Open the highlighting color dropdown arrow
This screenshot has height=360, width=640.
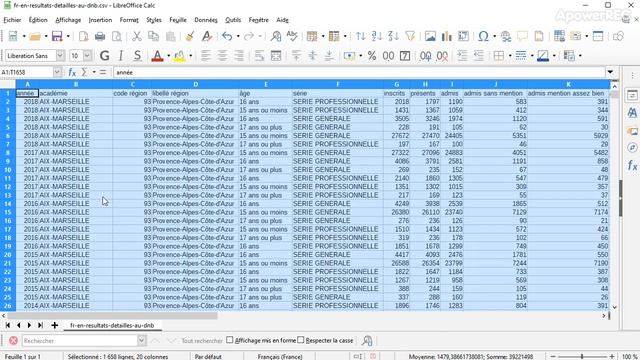(191, 56)
